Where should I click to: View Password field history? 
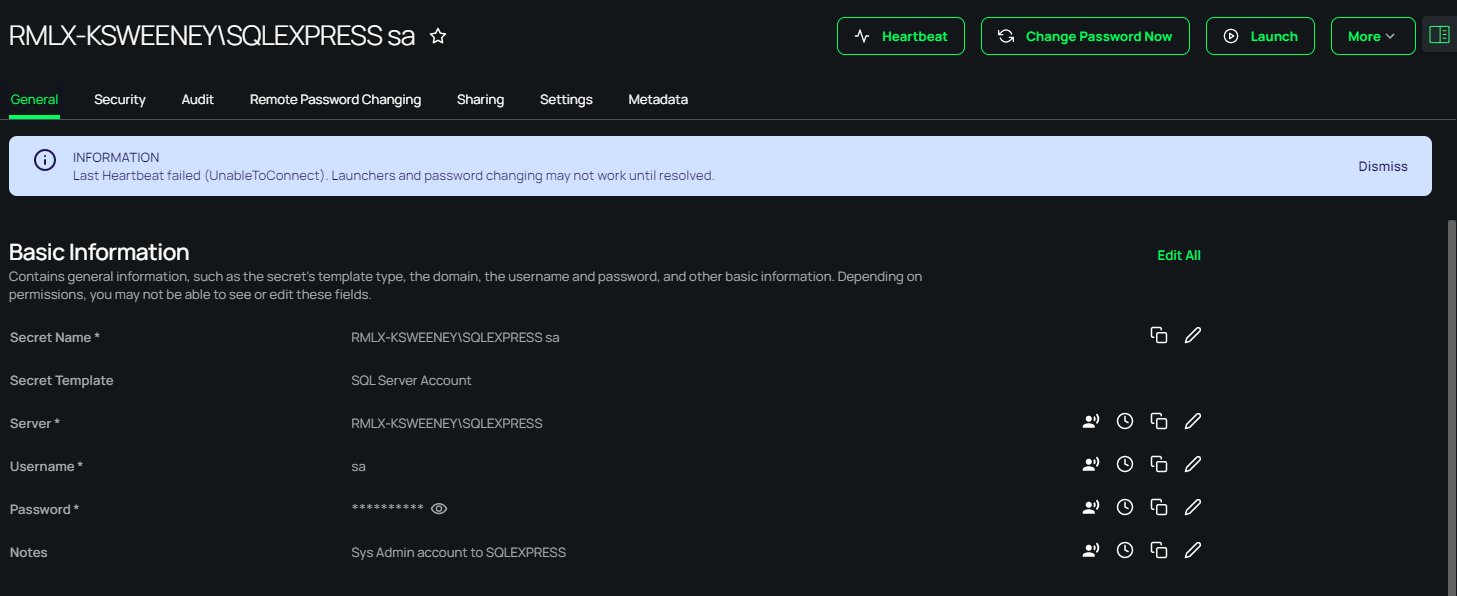(1125, 507)
